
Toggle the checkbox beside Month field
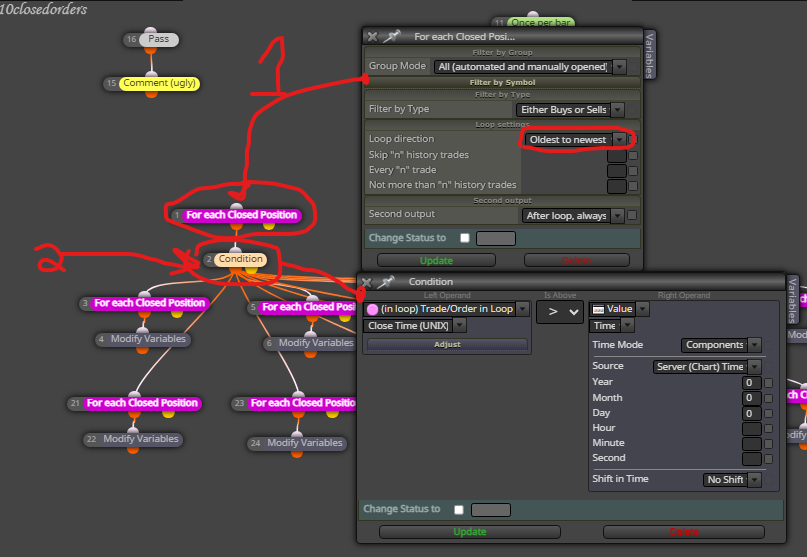click(768, 398)
